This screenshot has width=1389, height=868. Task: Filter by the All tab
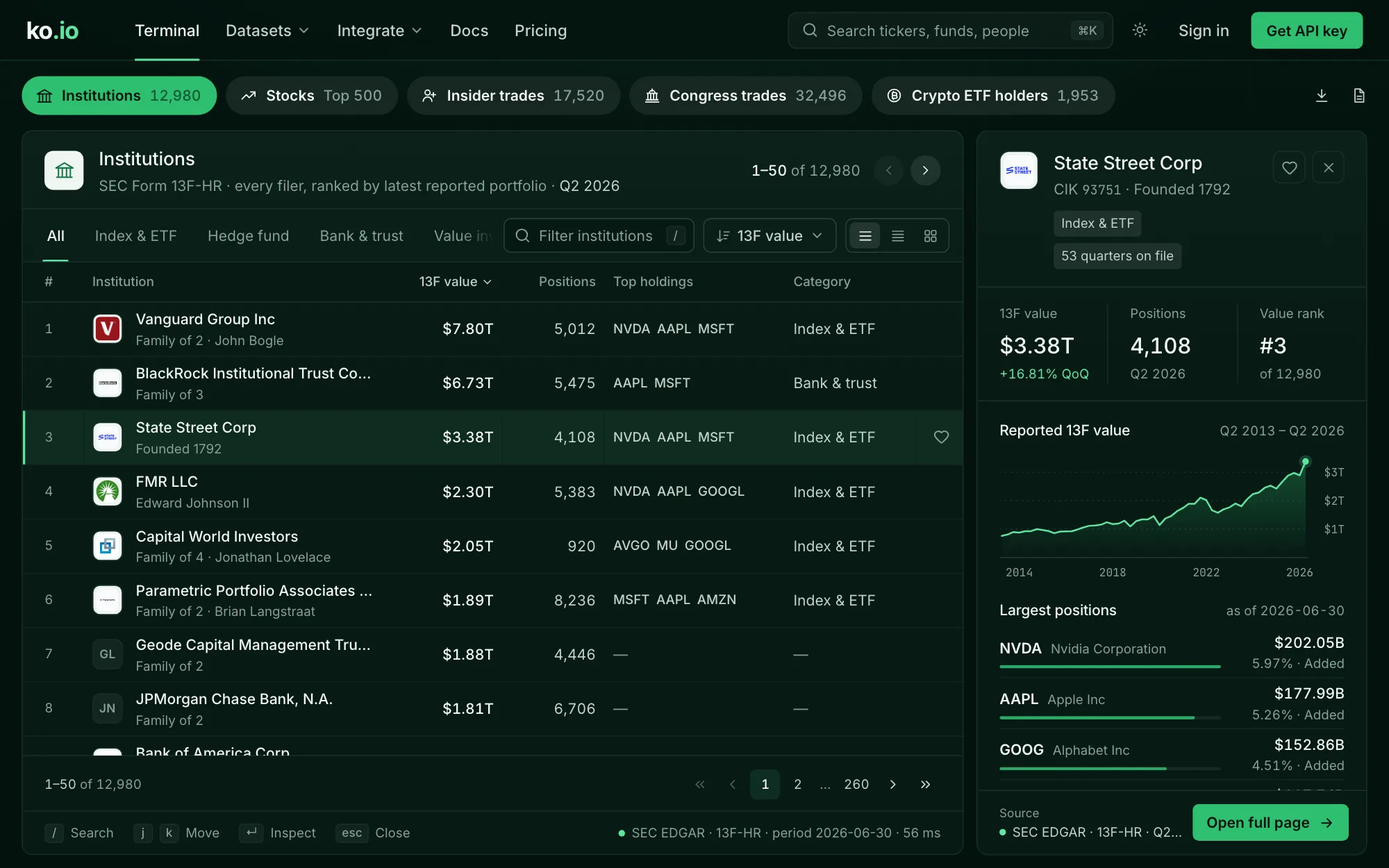point(56,236)
